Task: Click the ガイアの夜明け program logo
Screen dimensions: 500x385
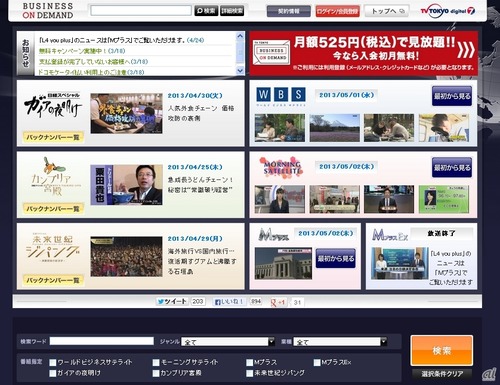Action: (53, 105)
